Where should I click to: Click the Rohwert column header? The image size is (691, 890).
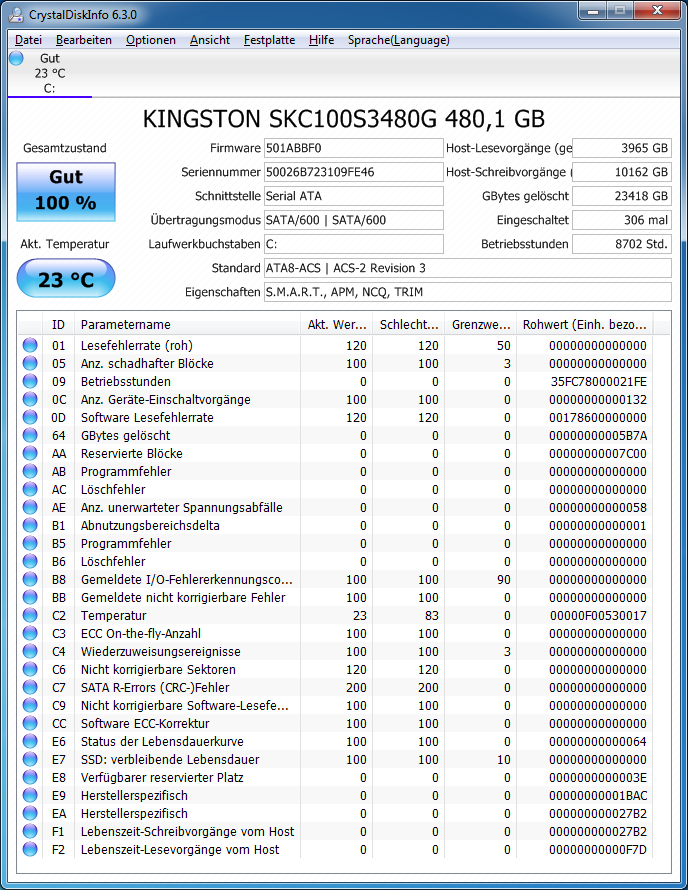point(584,325)
